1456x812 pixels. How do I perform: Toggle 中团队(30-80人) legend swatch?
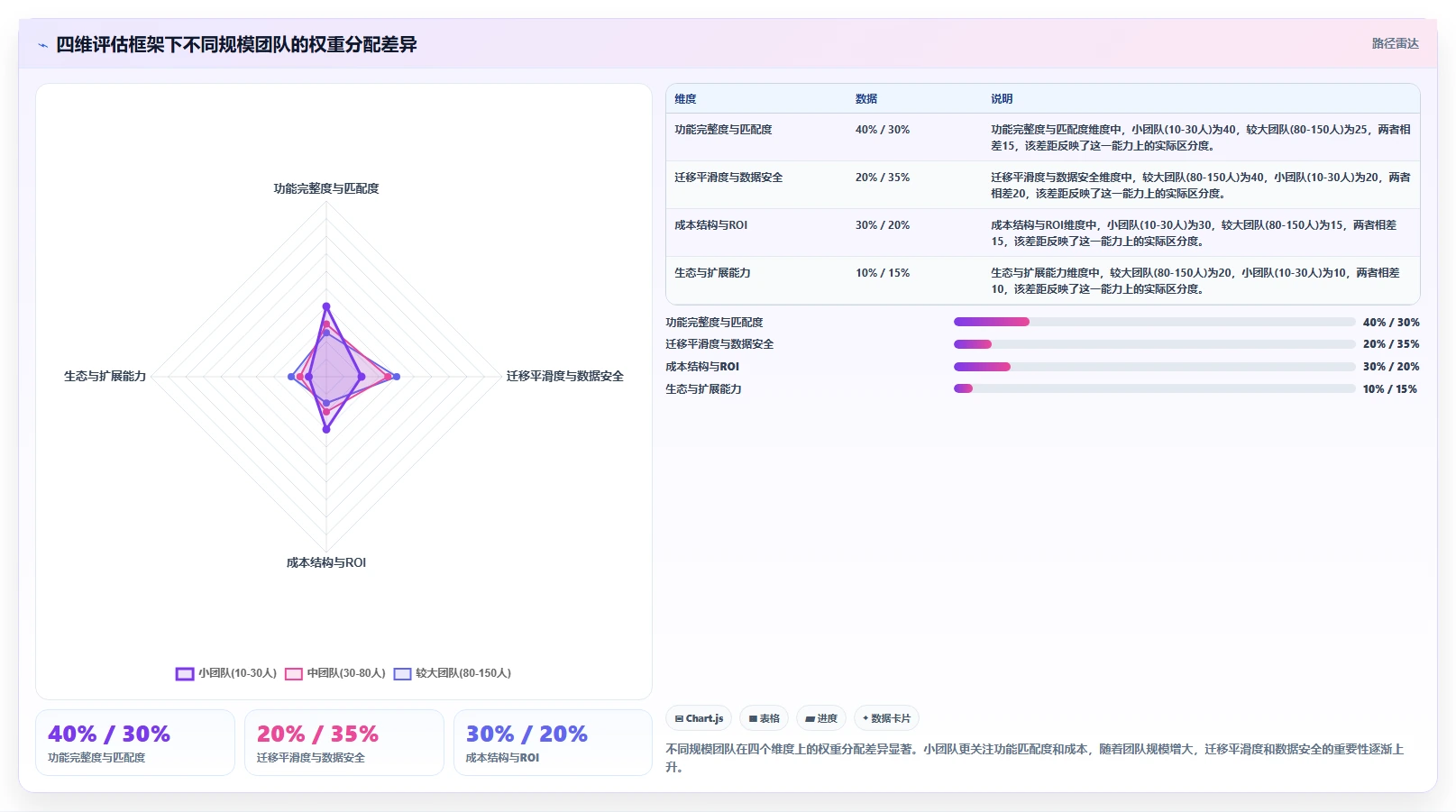point(293,673)
